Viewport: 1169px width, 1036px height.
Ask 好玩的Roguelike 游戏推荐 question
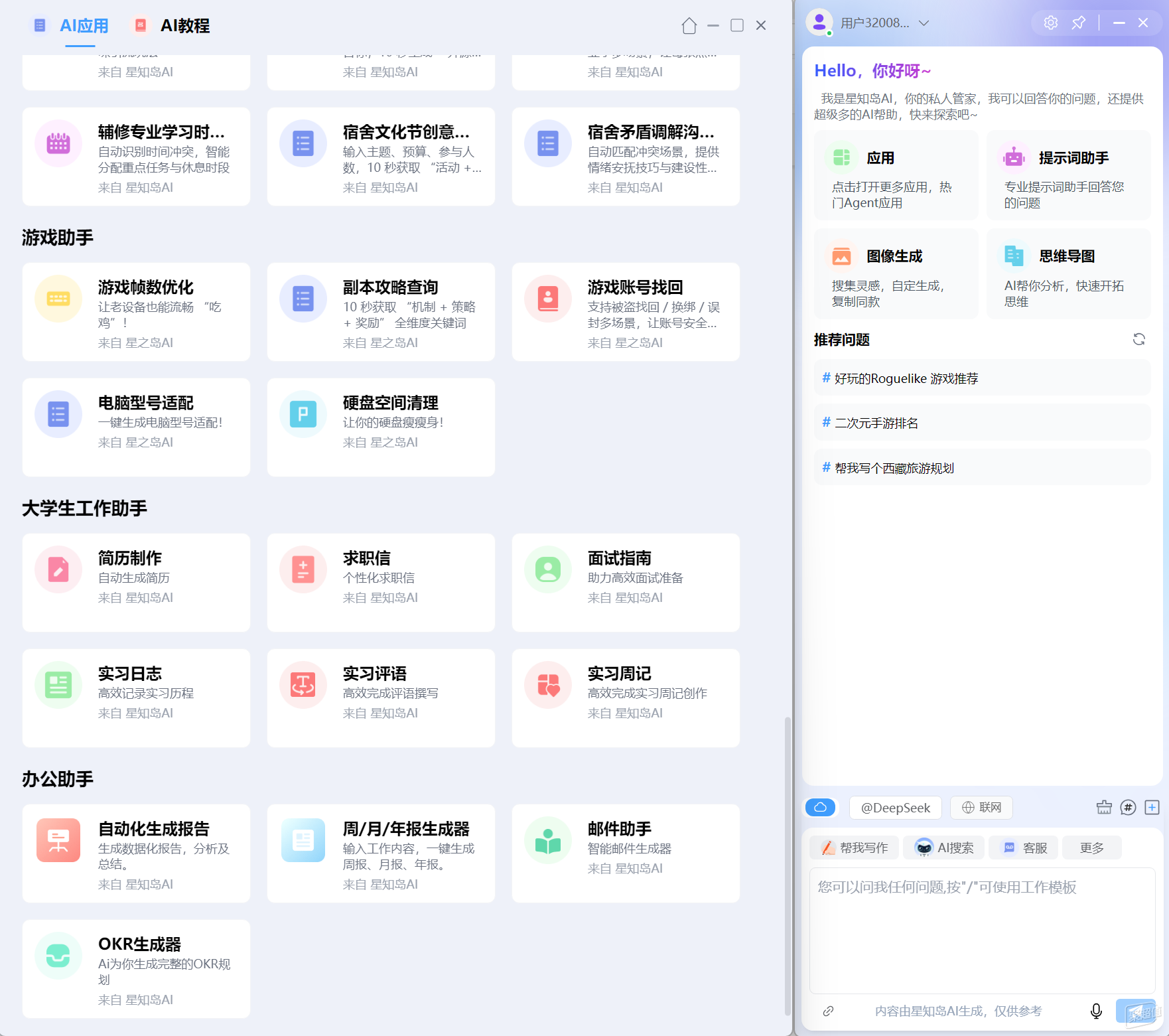click(x=982, y=378)
